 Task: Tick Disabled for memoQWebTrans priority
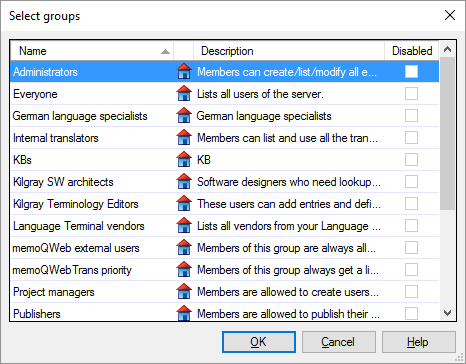point(411,269)
